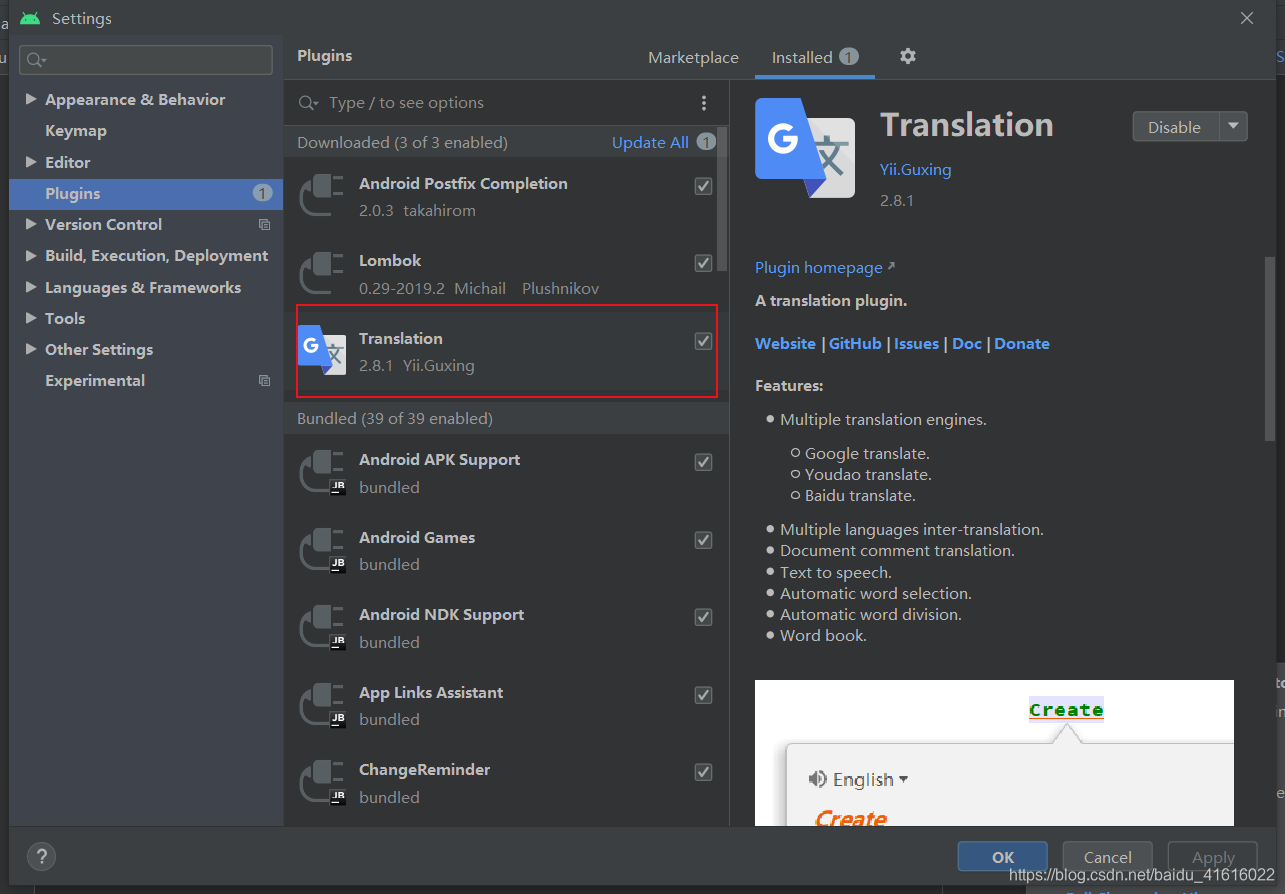
Task: Click the Android APK Support plugin icon
Action: (x=322, y=473)
